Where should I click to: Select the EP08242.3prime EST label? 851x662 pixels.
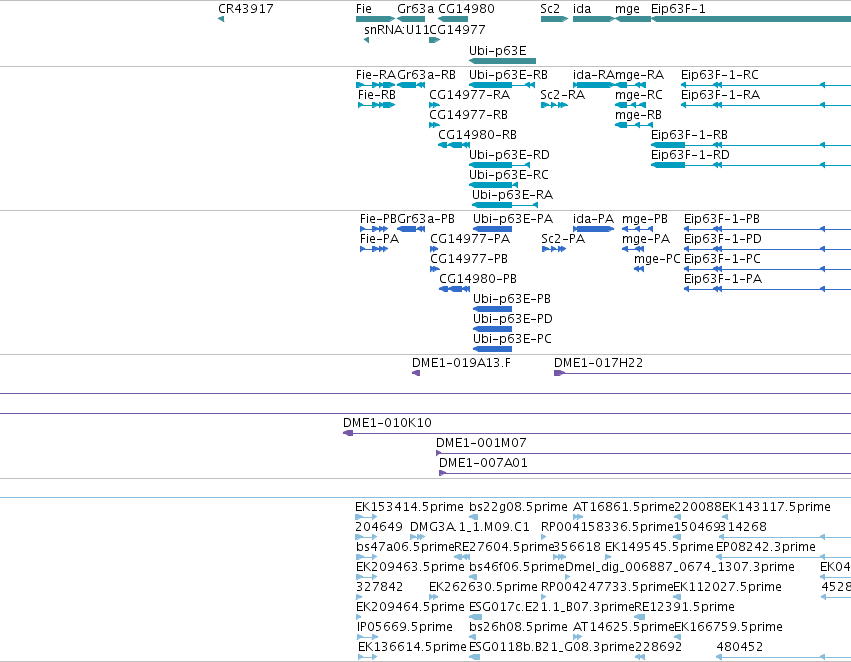[766, 547]
